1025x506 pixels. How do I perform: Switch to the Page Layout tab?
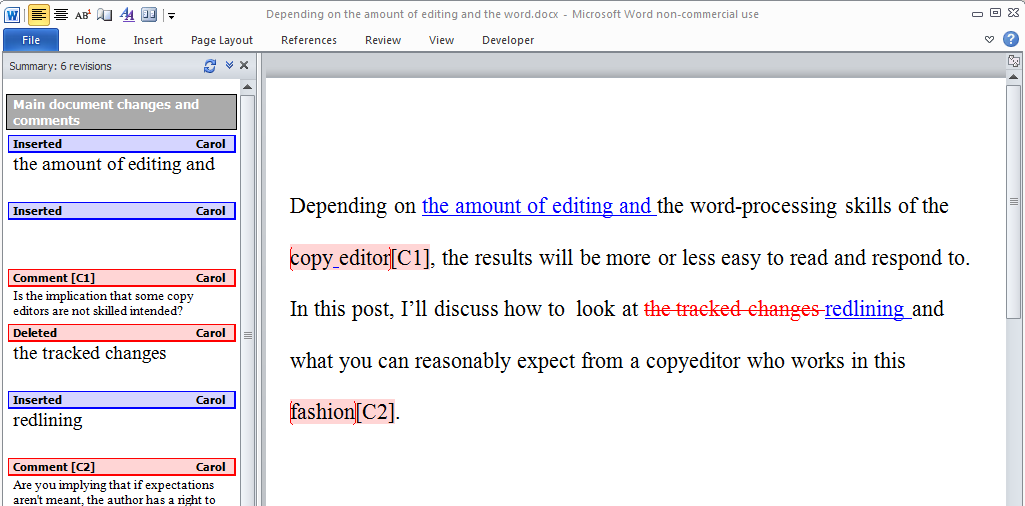pos(222,40)
